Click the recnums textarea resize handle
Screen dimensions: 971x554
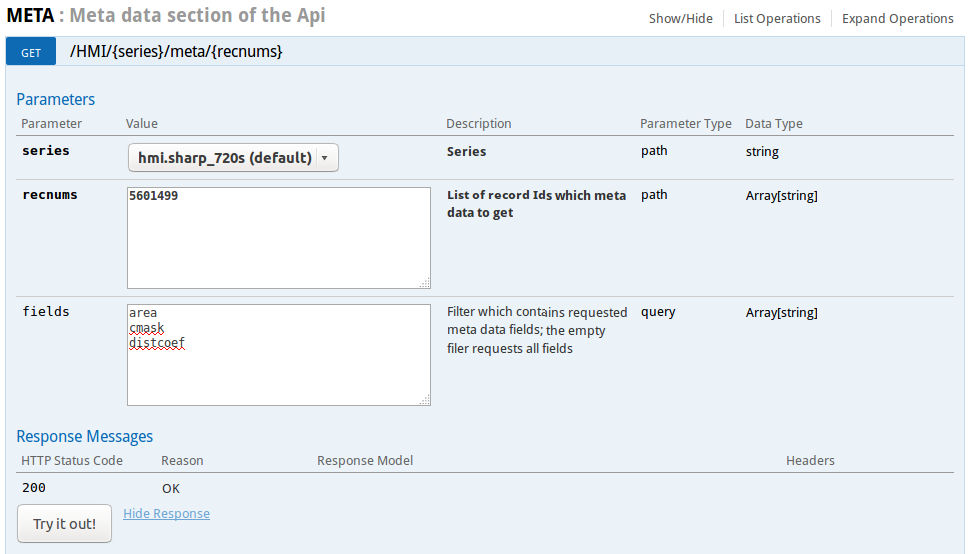(x=425, y=283)
